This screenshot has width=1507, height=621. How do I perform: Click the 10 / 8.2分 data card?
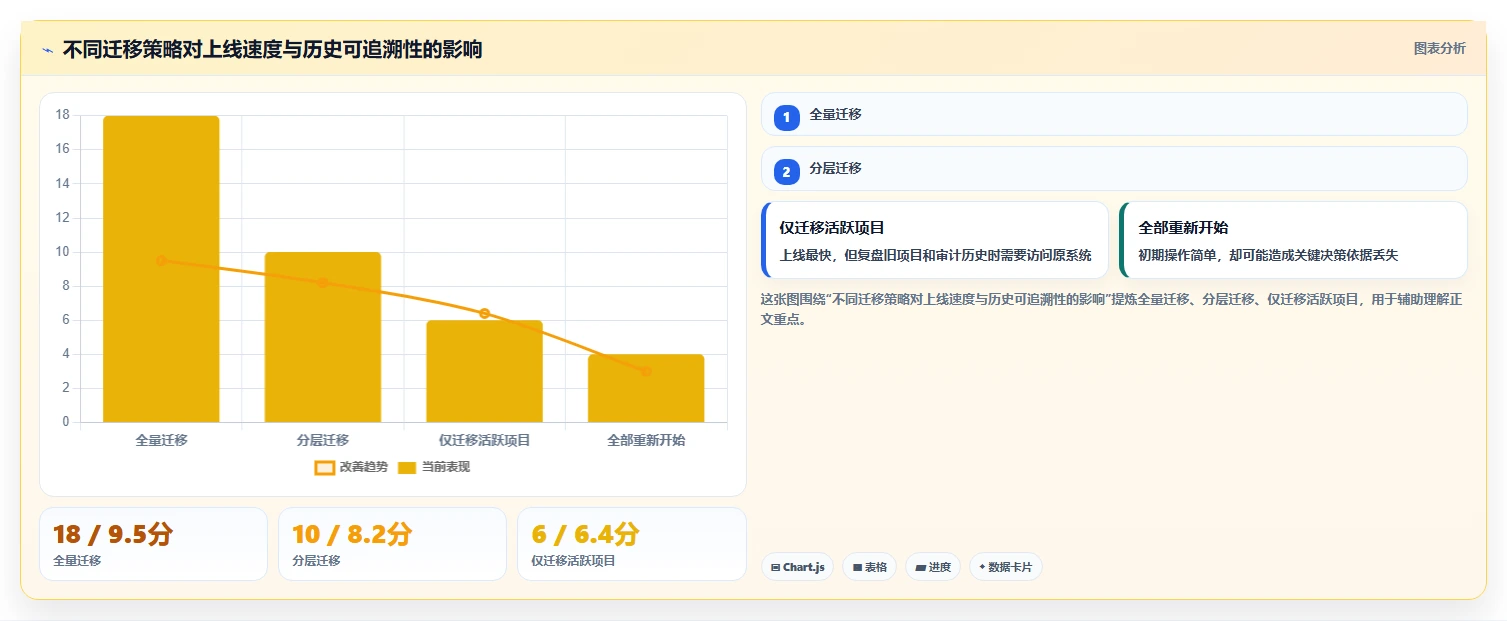[x=392, y=544]
